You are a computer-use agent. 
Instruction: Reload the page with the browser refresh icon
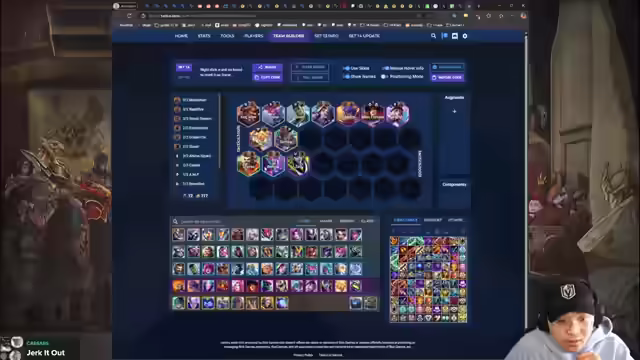pyautogui.click(x=129, y=16)
